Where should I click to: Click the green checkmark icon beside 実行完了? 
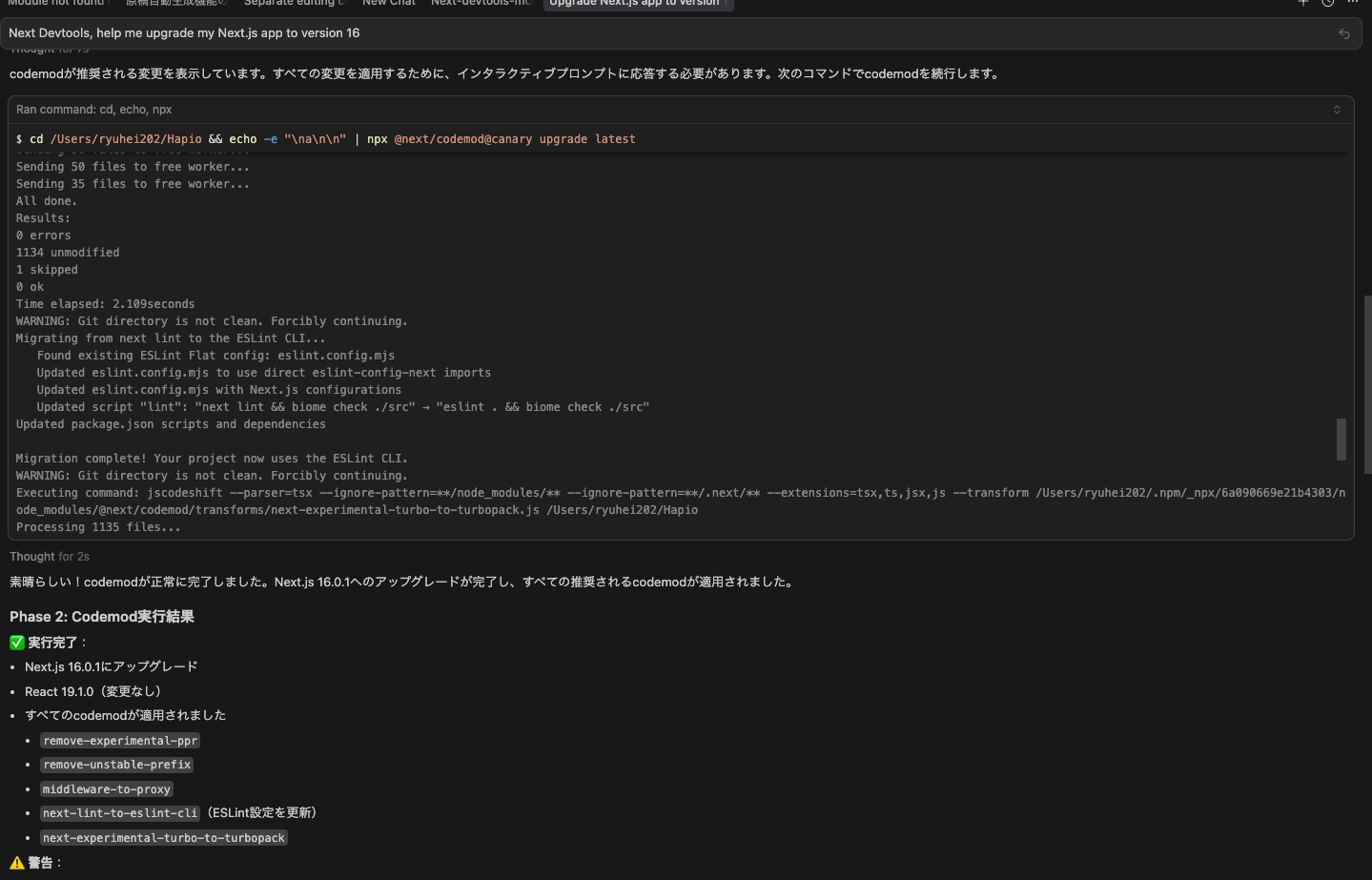pyautogui.click(x=16, y=642)
